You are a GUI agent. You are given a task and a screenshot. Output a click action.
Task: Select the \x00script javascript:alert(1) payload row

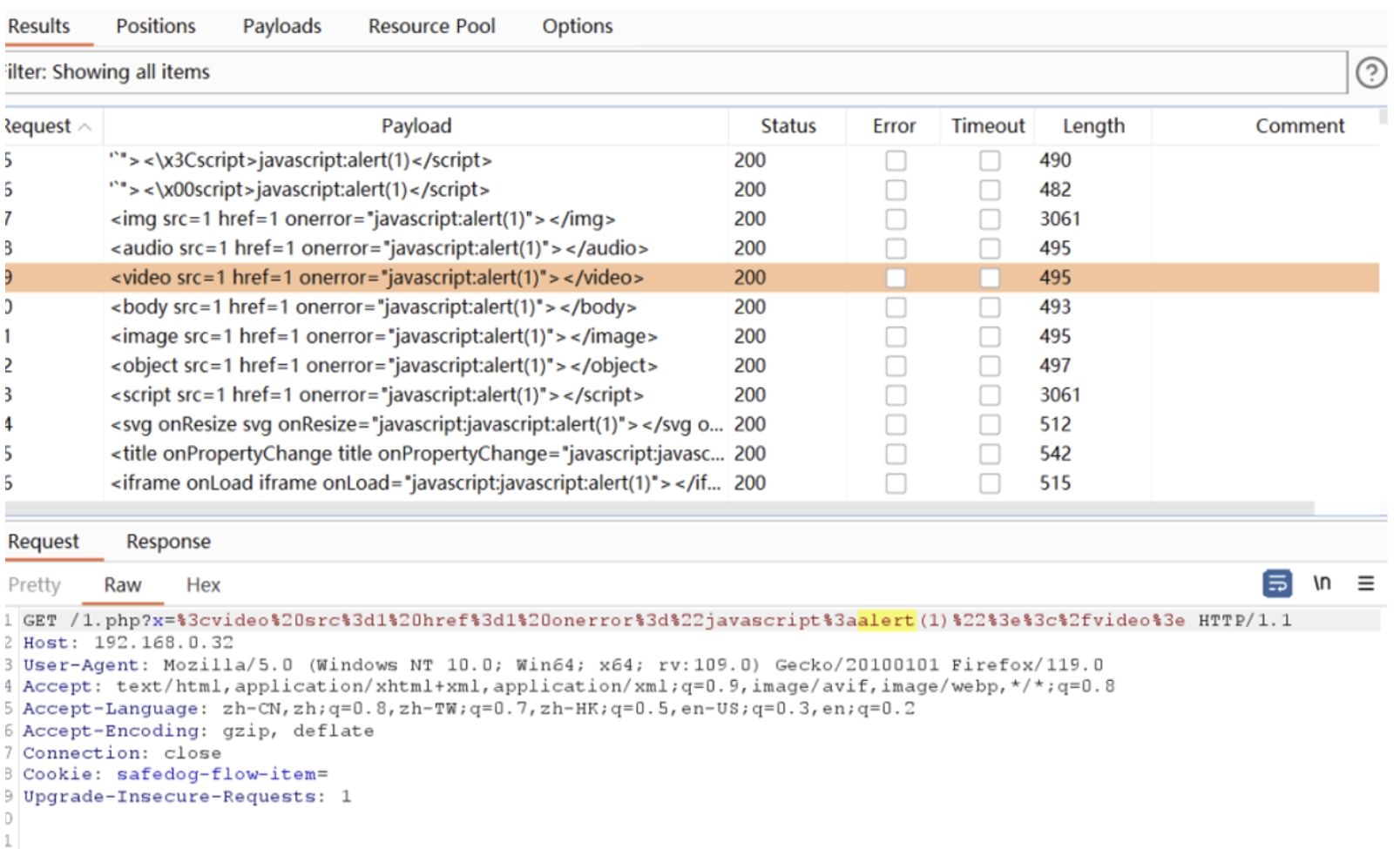pos(692,190)
